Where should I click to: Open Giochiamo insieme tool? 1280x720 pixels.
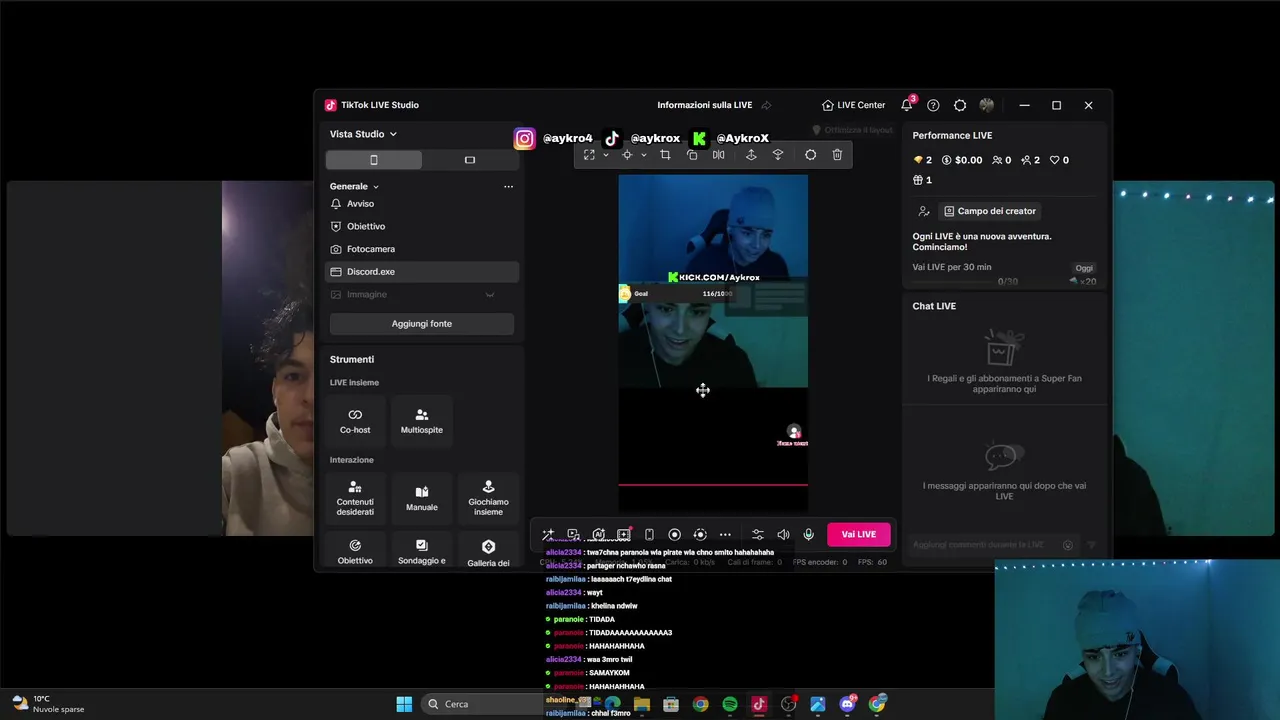(488, 498)
